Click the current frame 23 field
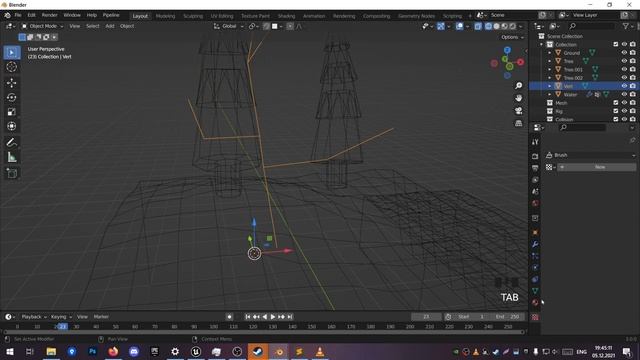Viewport: 640px width, 360px height. (426, 317)
